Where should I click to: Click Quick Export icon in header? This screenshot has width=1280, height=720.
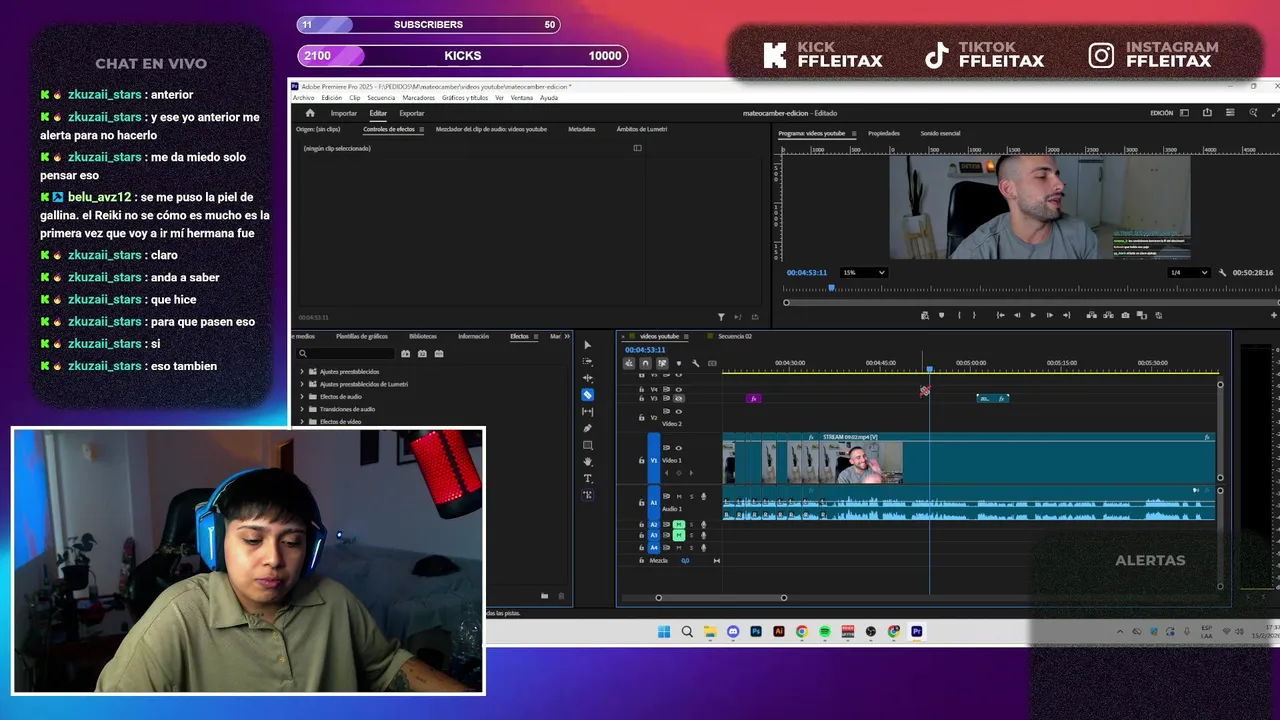(x=1207, y=113)
